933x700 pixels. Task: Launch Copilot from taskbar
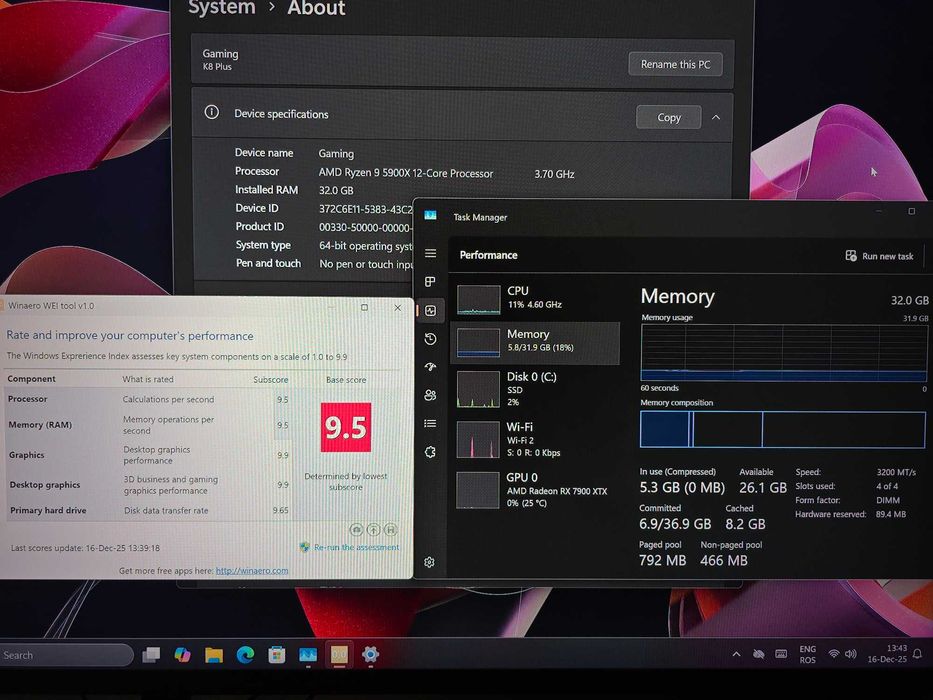(182, 655)
